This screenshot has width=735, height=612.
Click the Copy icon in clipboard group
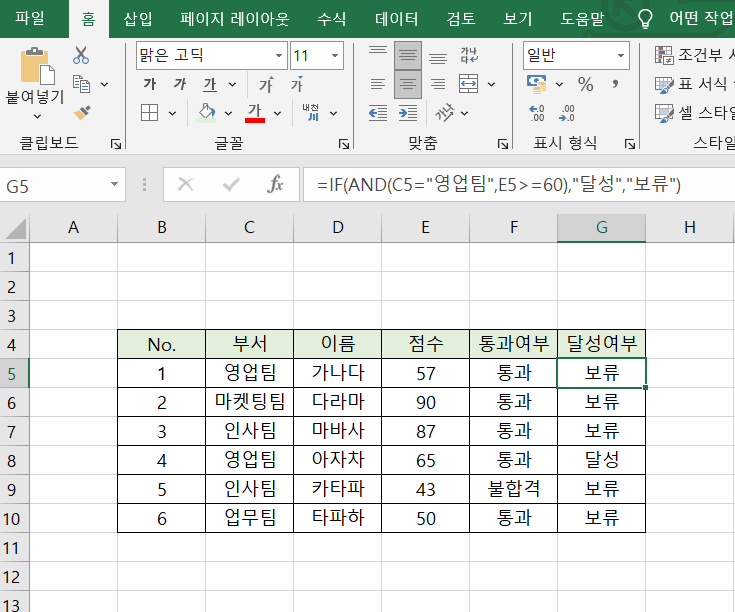[x=81, y=84]
